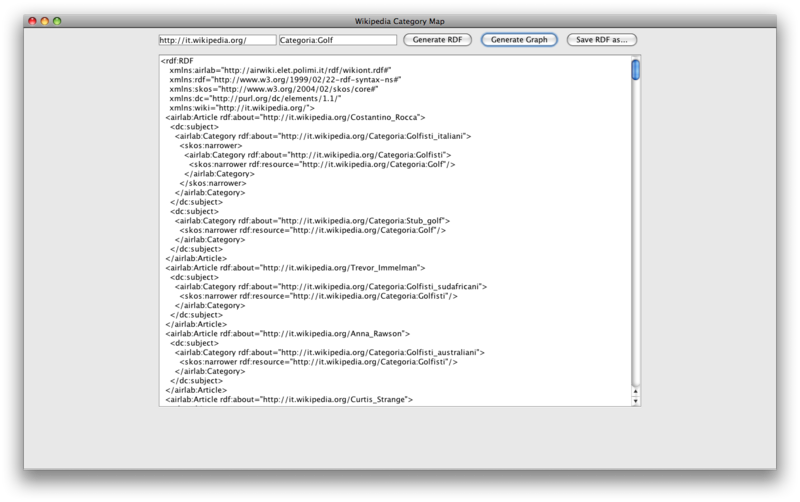Click the toolbar toggle pill in title bar
Image resolution: width=800 pixels, height=502 pixels.
pos(766,20)
